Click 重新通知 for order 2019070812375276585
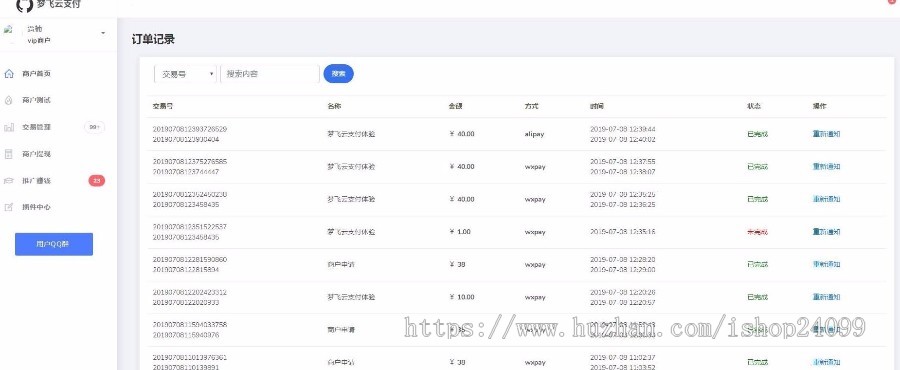 (x=827, y=167)
